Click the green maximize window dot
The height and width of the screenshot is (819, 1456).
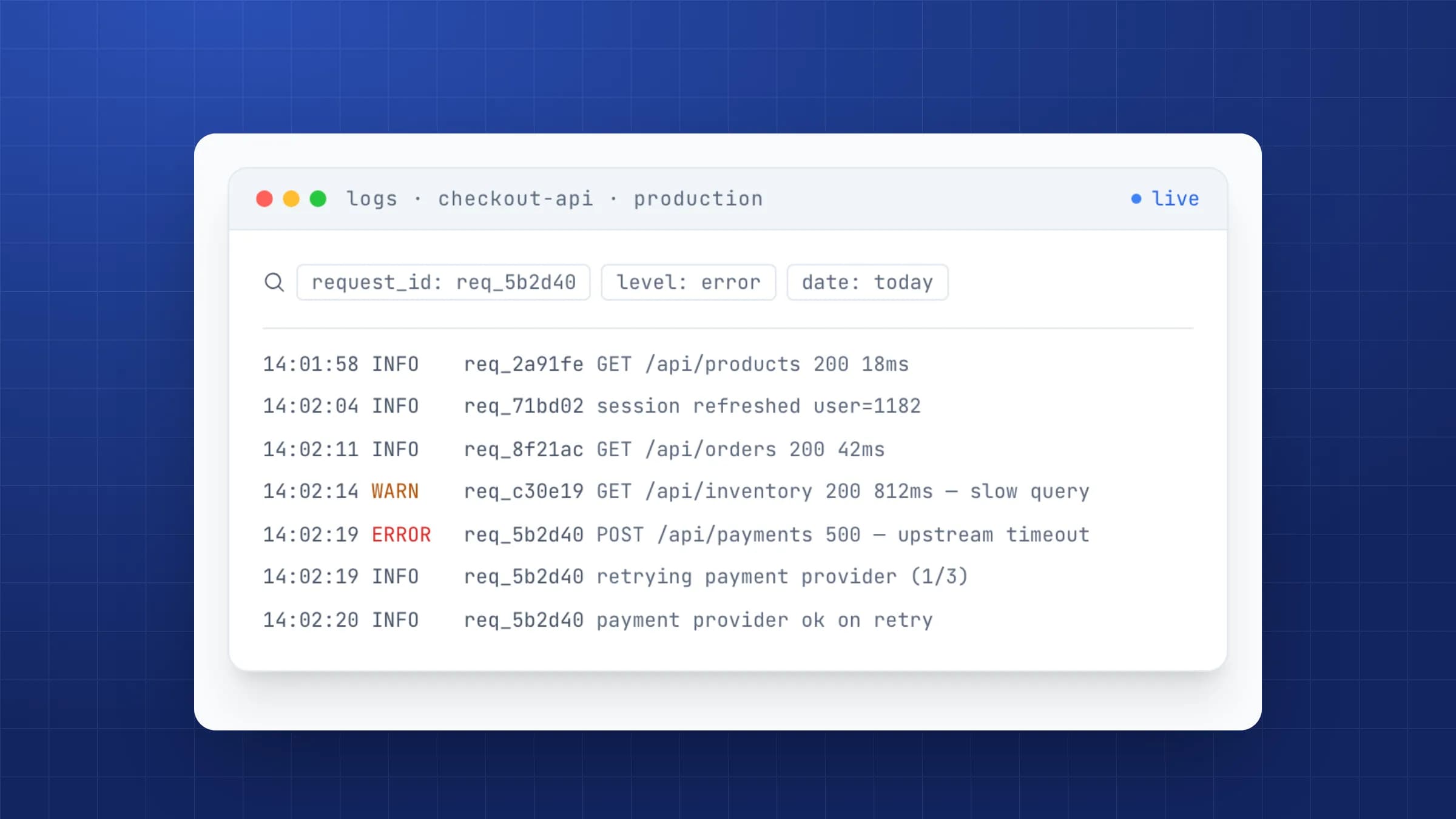click(318, 198)
